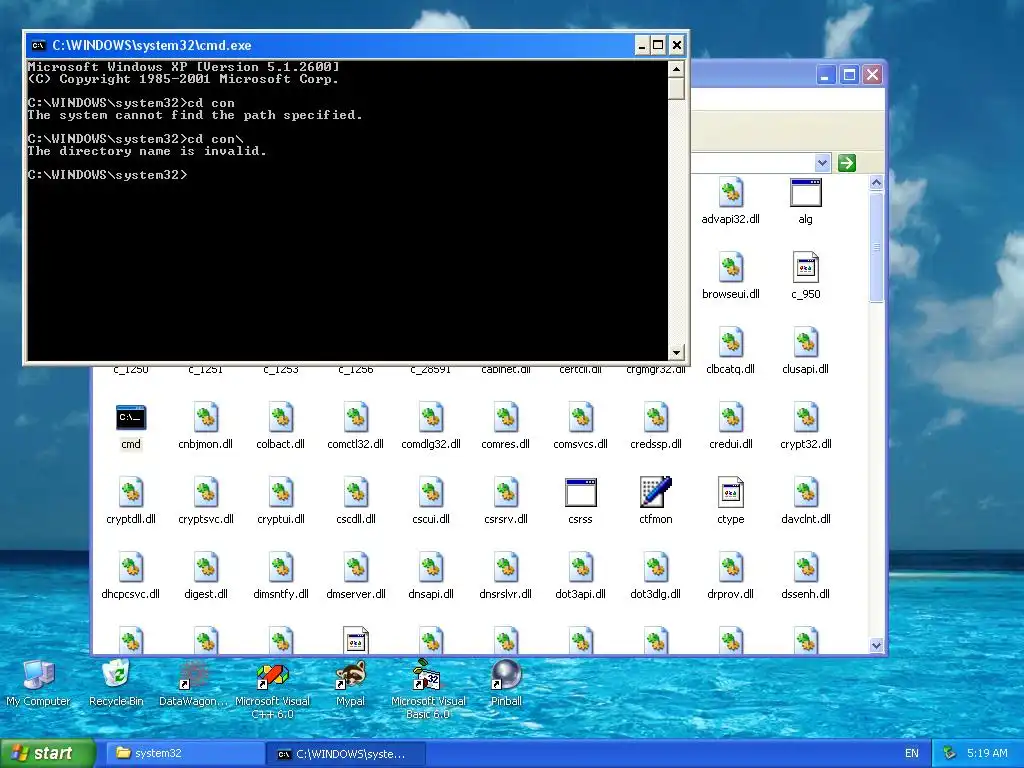
Task: Select the cscdll.dll file icon
Action: [356, 493]
